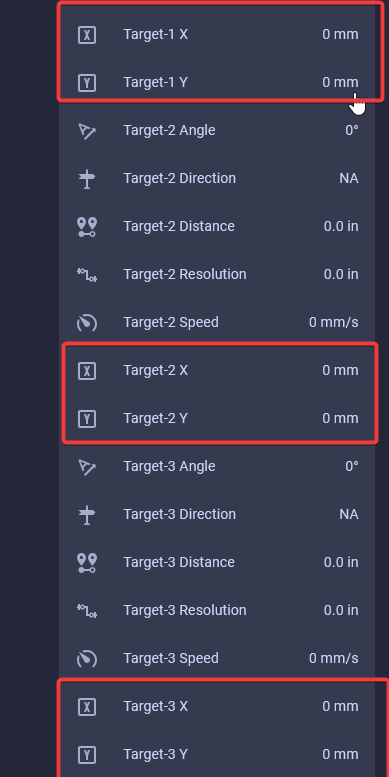
Task: Open the Target-3 Resolution entity label
Action: click(x=185, y=610)
